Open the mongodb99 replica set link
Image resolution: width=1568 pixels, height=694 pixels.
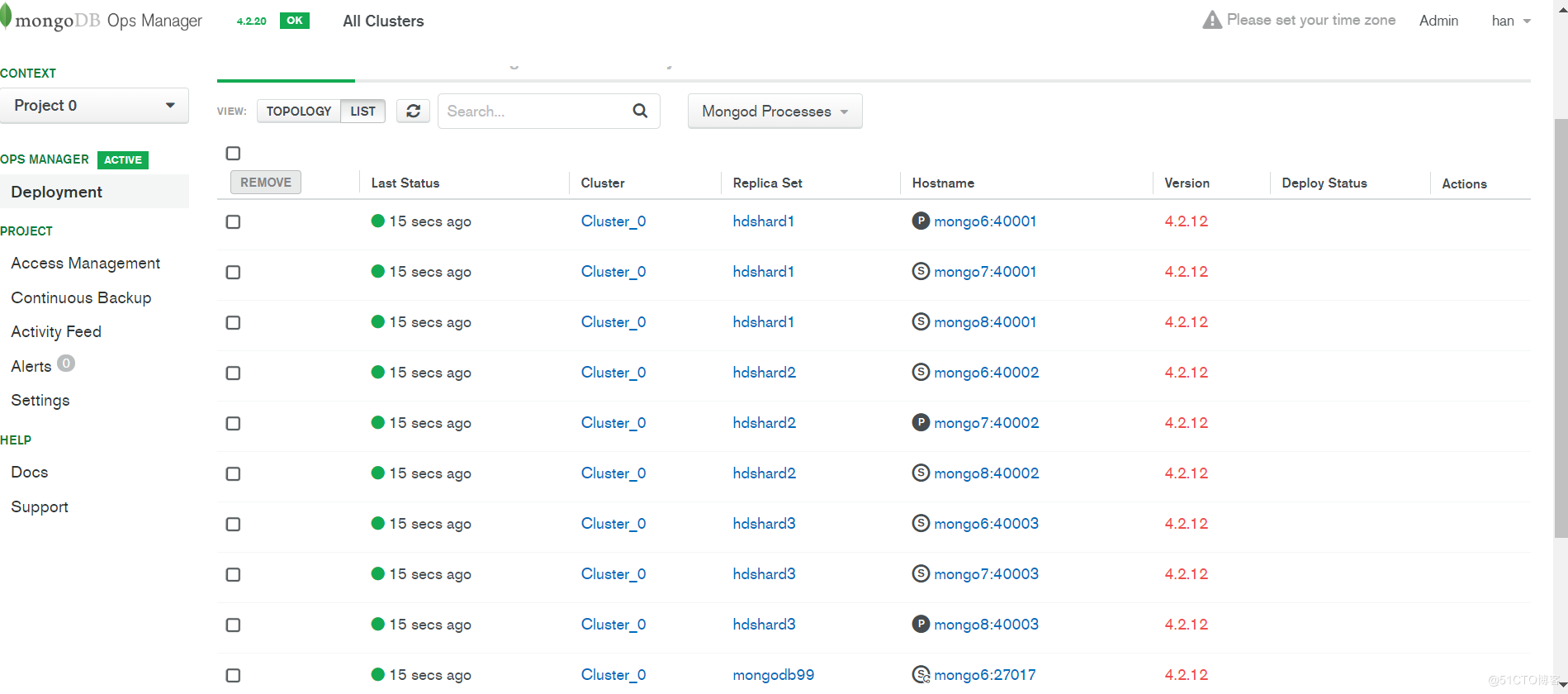click(774, 674)
